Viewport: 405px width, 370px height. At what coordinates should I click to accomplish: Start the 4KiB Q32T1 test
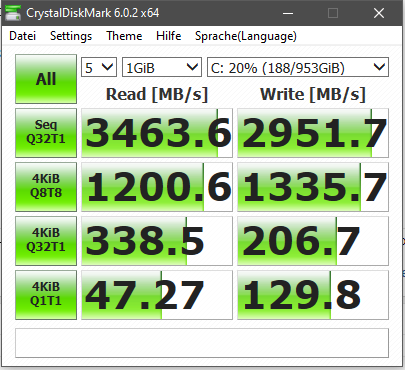(46, 241)
